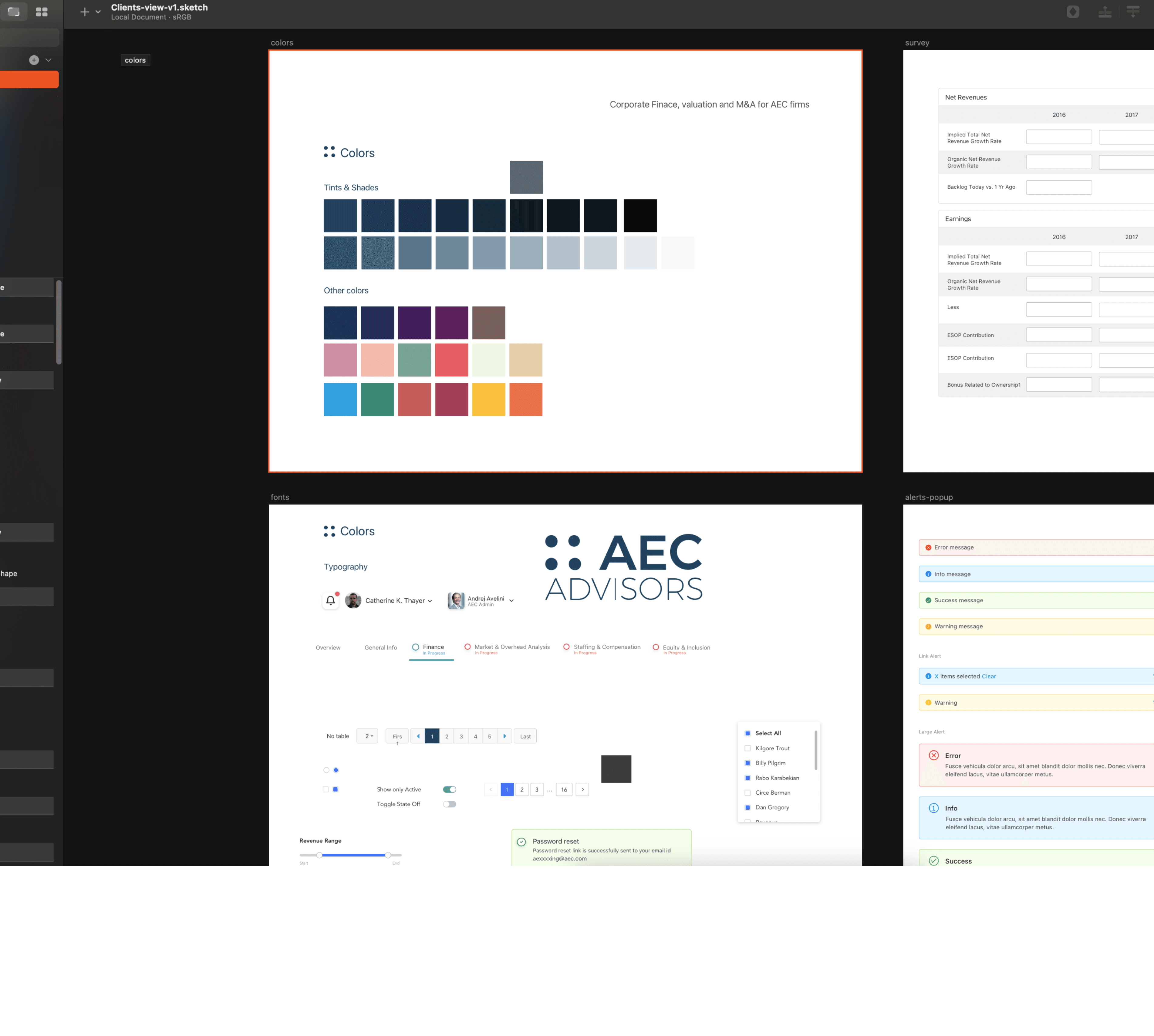Click the First pagination button
The width and height of the screenshot is (1154, 1036).
pyautogui.click(x=397, y=737)
